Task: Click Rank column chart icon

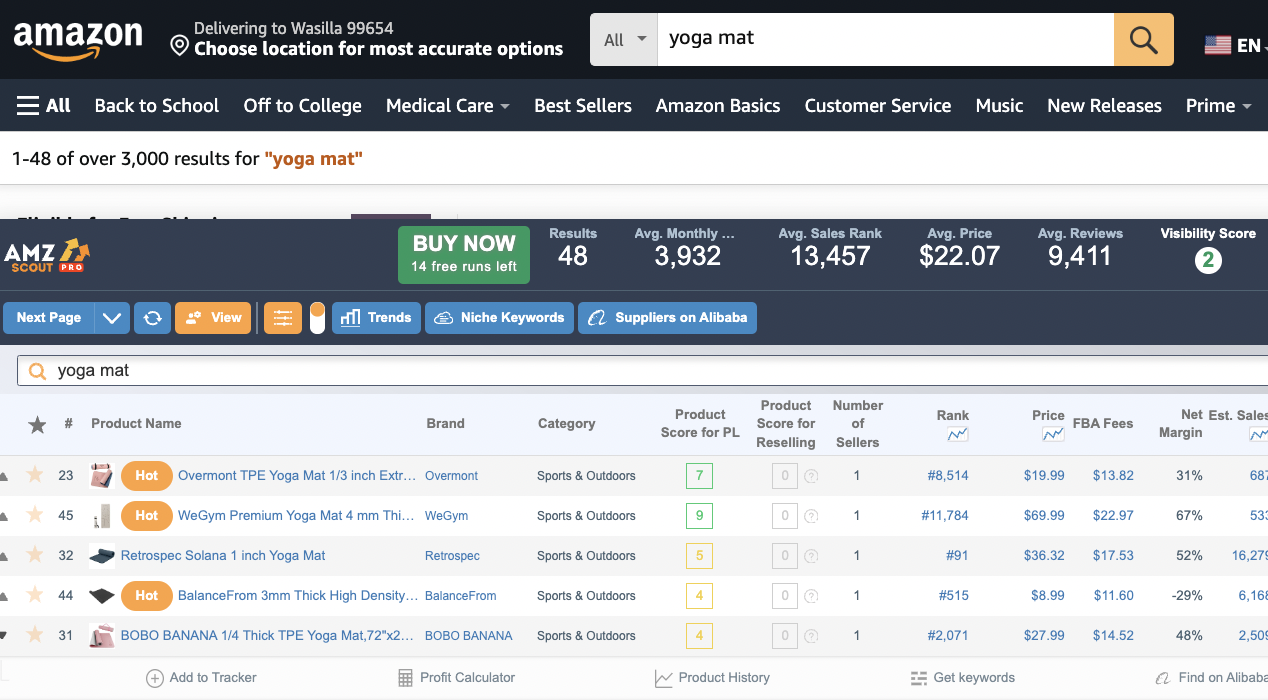Action: pos(958,434)
